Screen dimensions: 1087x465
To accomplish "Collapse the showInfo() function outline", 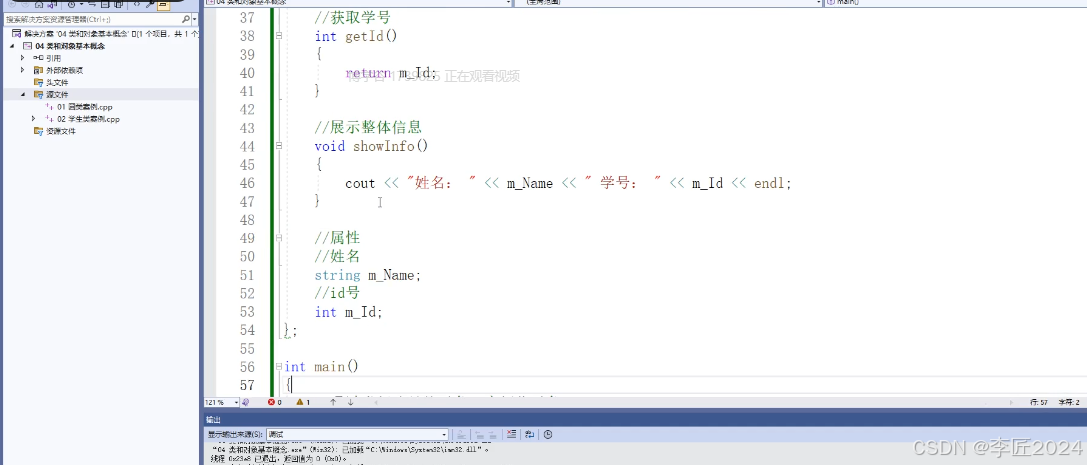I will [x=279, y=146].
